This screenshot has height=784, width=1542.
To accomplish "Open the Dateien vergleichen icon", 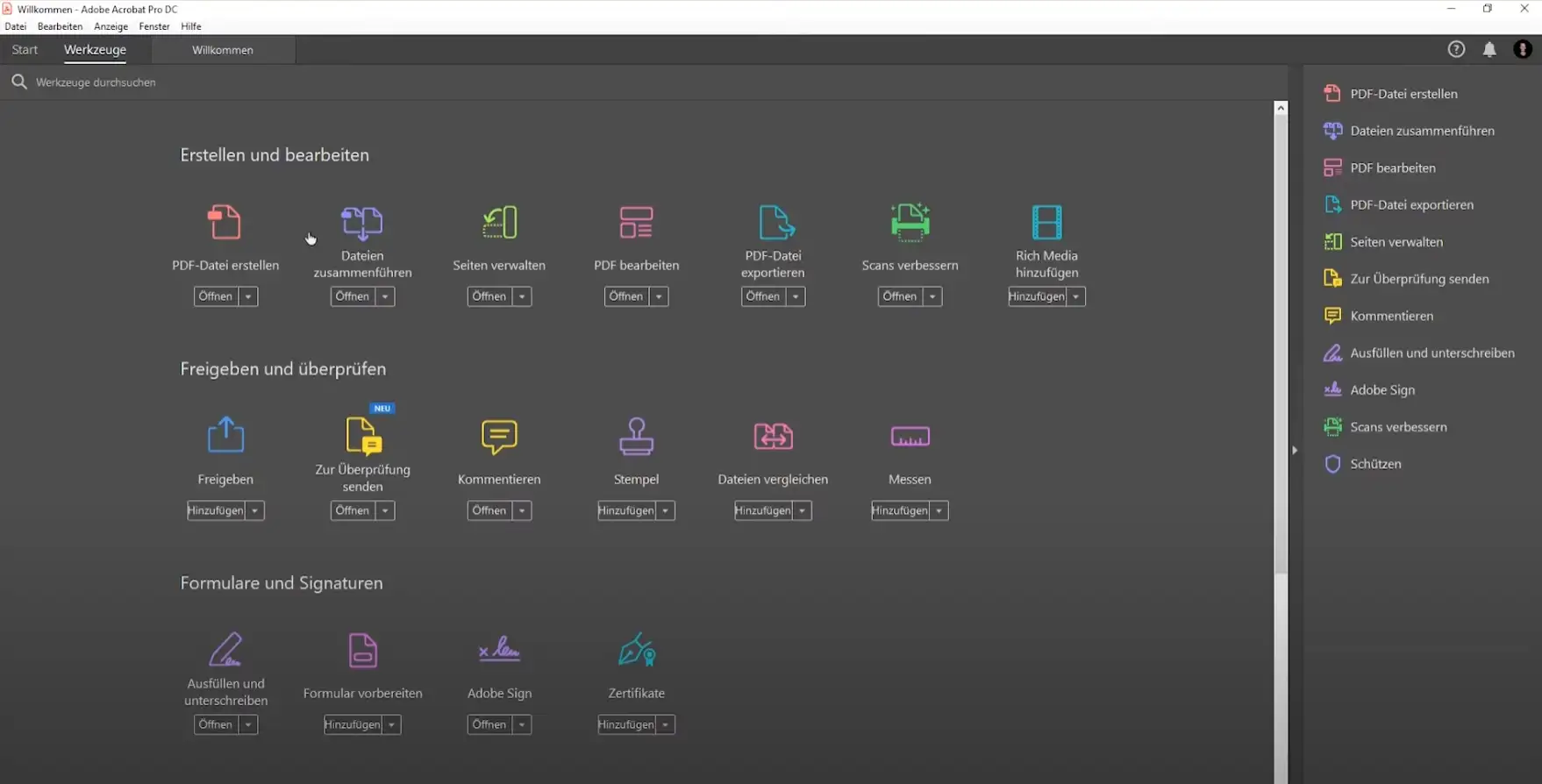I will click(x=773, y=437).
